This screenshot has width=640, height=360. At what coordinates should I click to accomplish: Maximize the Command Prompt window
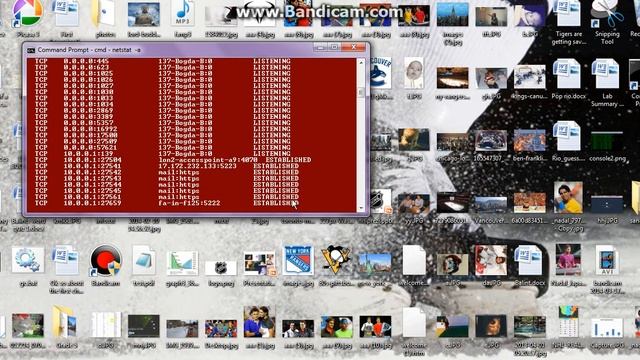(x=334, y=47)
